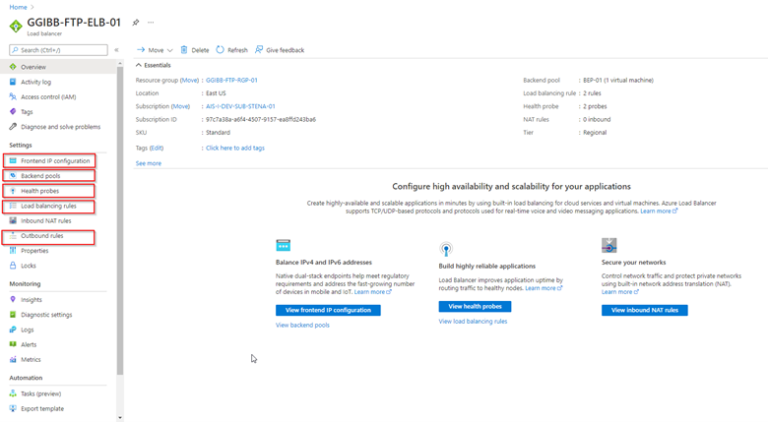Screen dimensions: 768x422
Task: Click the Refresh icon in the toolbar
Action: 220,49
